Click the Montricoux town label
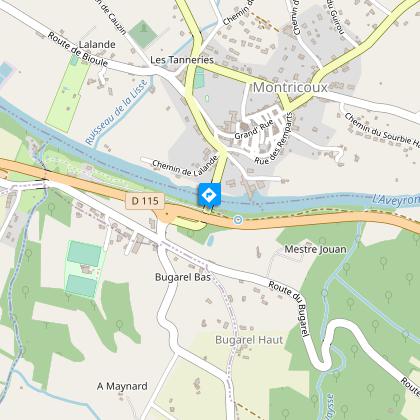 [x=290, y=88]
